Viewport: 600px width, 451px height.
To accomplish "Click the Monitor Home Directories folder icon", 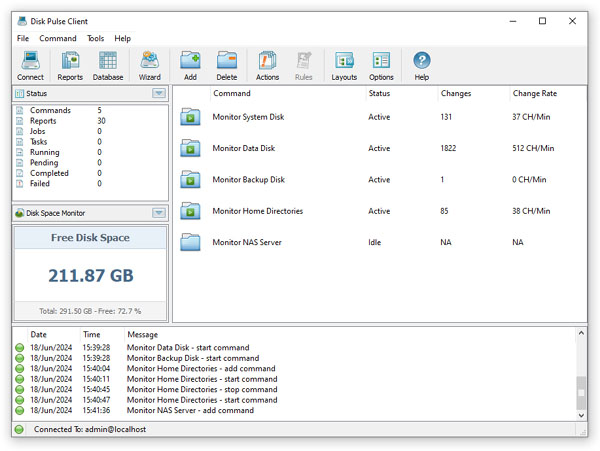I will pos(190,211).
